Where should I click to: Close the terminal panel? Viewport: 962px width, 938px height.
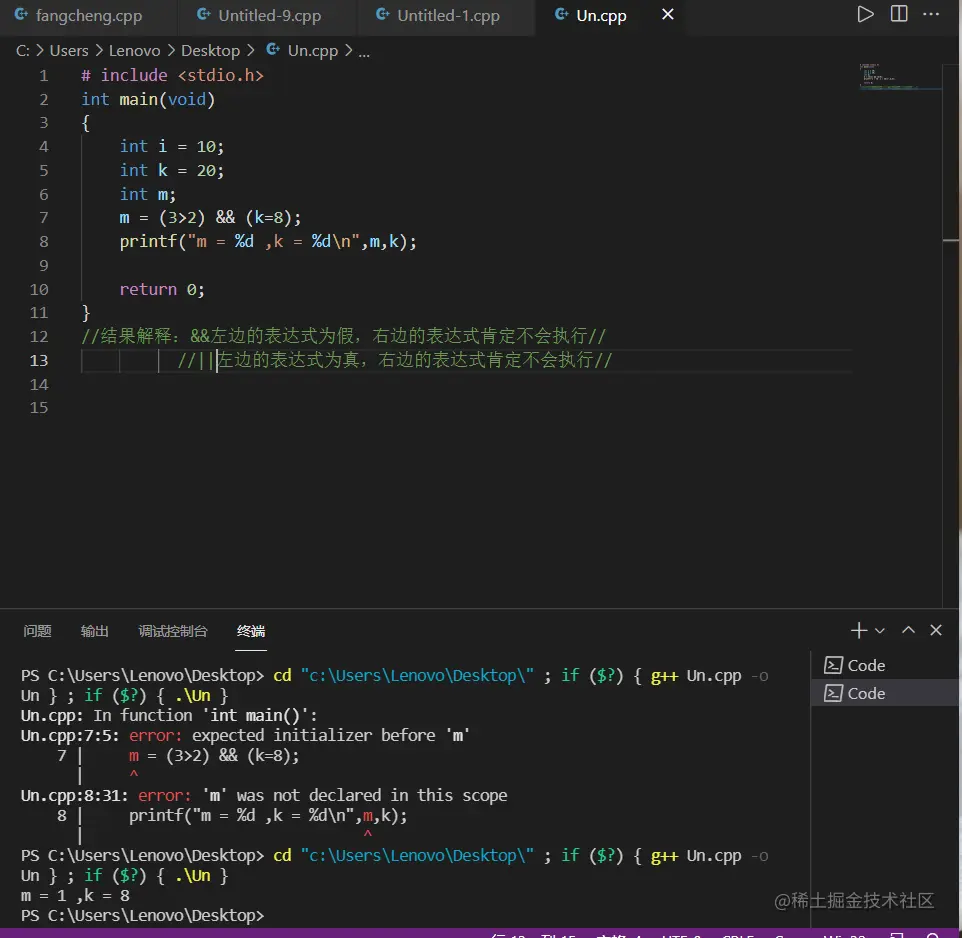pyautogui.click(x=936, y=630)
